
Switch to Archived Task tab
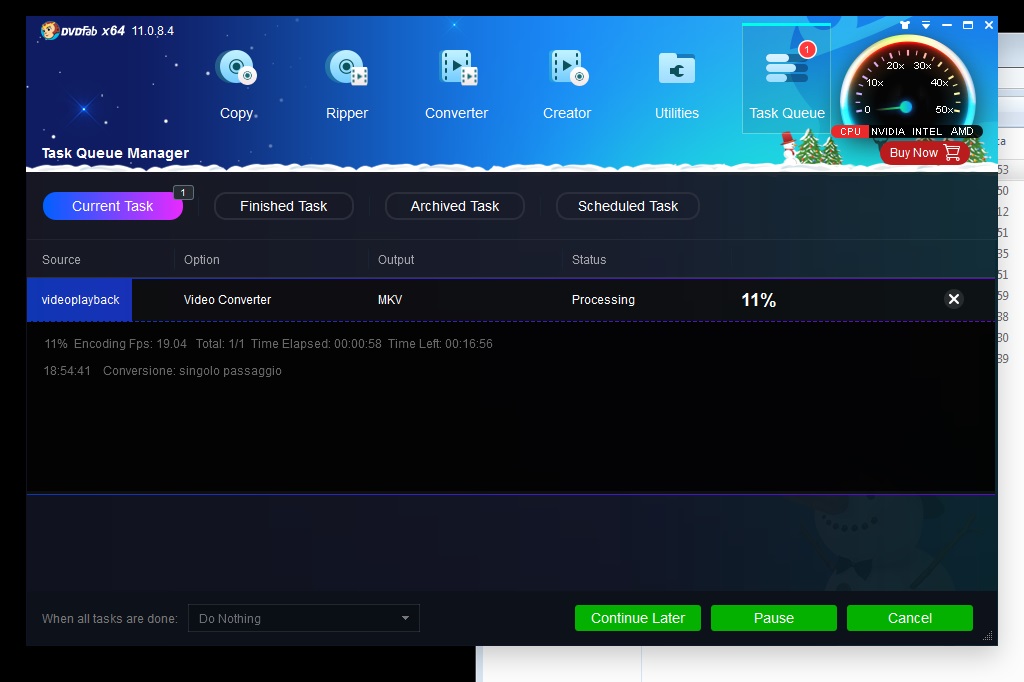click(x=455, y=206)
